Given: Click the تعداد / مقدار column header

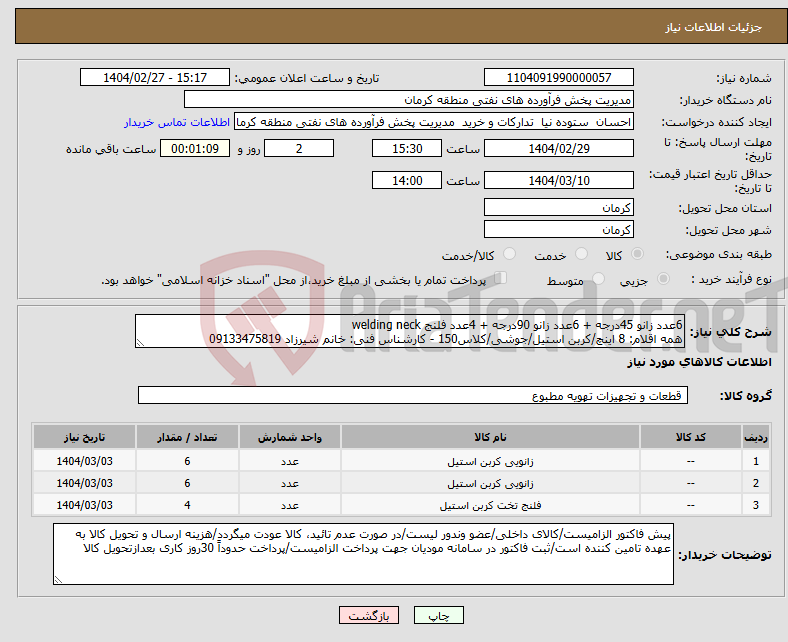Looking at the screenshot, I should pyautogui.click(x=187, y=437).
